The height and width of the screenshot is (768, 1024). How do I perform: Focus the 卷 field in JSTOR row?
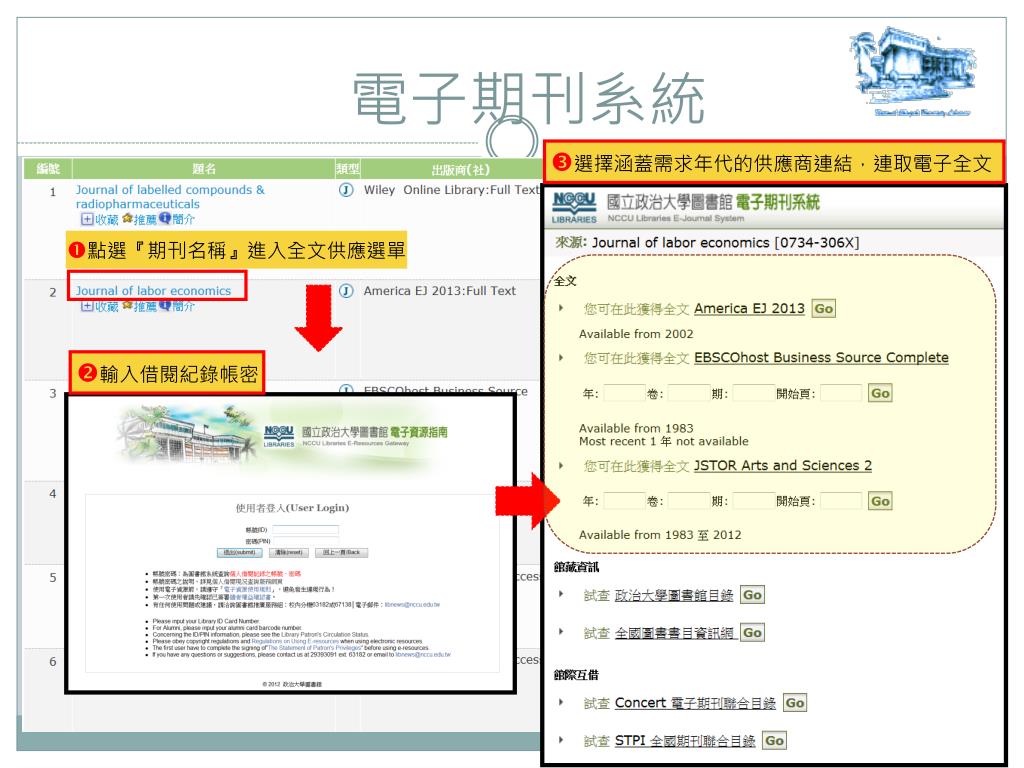pos(688,502)
